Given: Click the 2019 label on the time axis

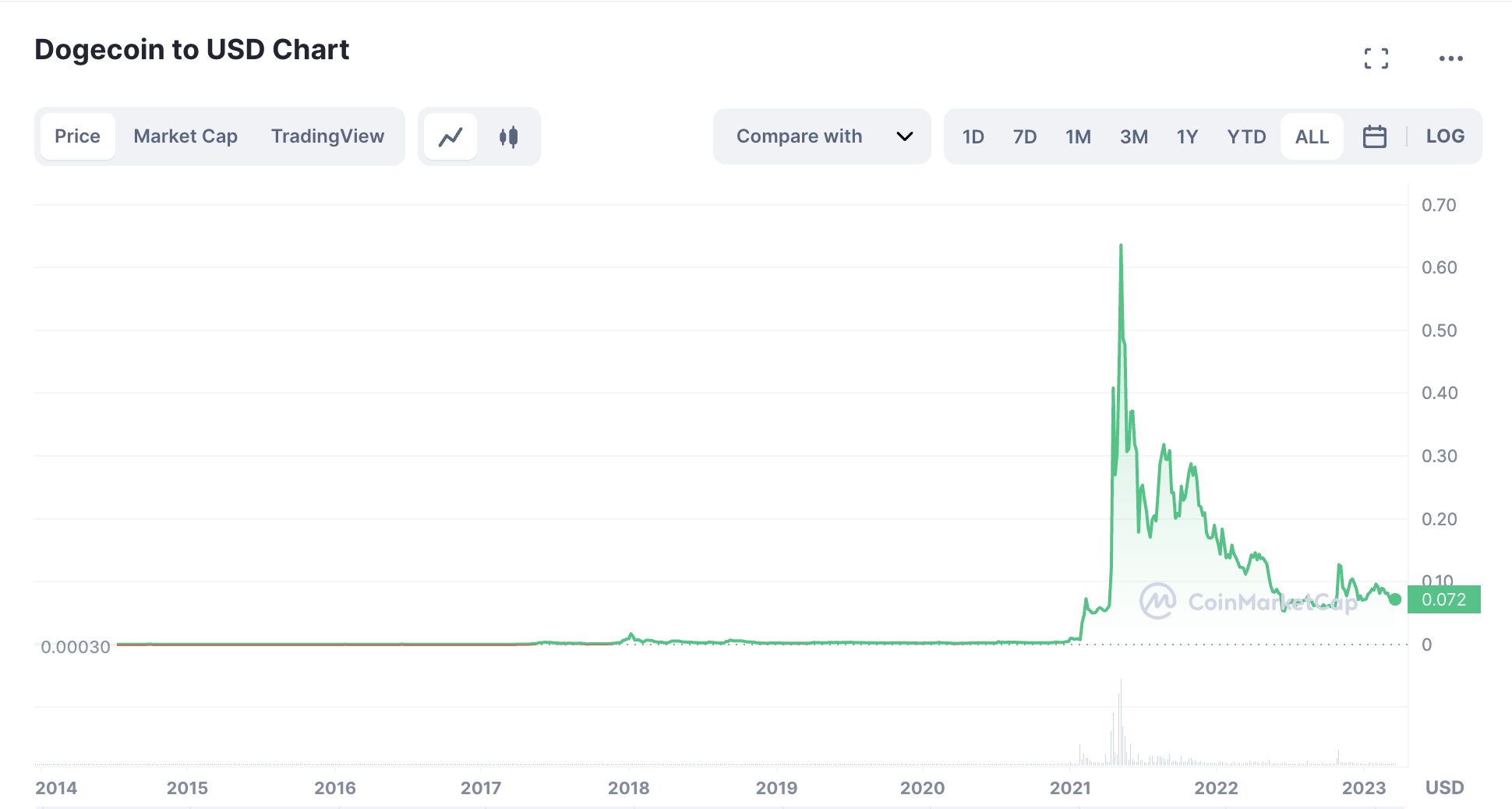Looking at the screenshot, I should 777,788.
